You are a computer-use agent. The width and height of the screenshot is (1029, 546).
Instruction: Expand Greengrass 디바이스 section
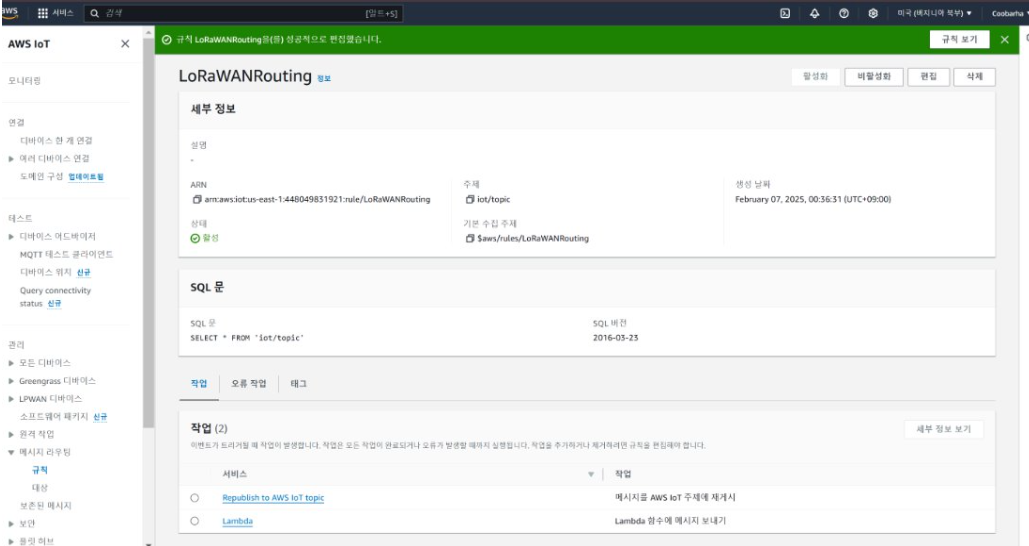[x=11, y=381]
